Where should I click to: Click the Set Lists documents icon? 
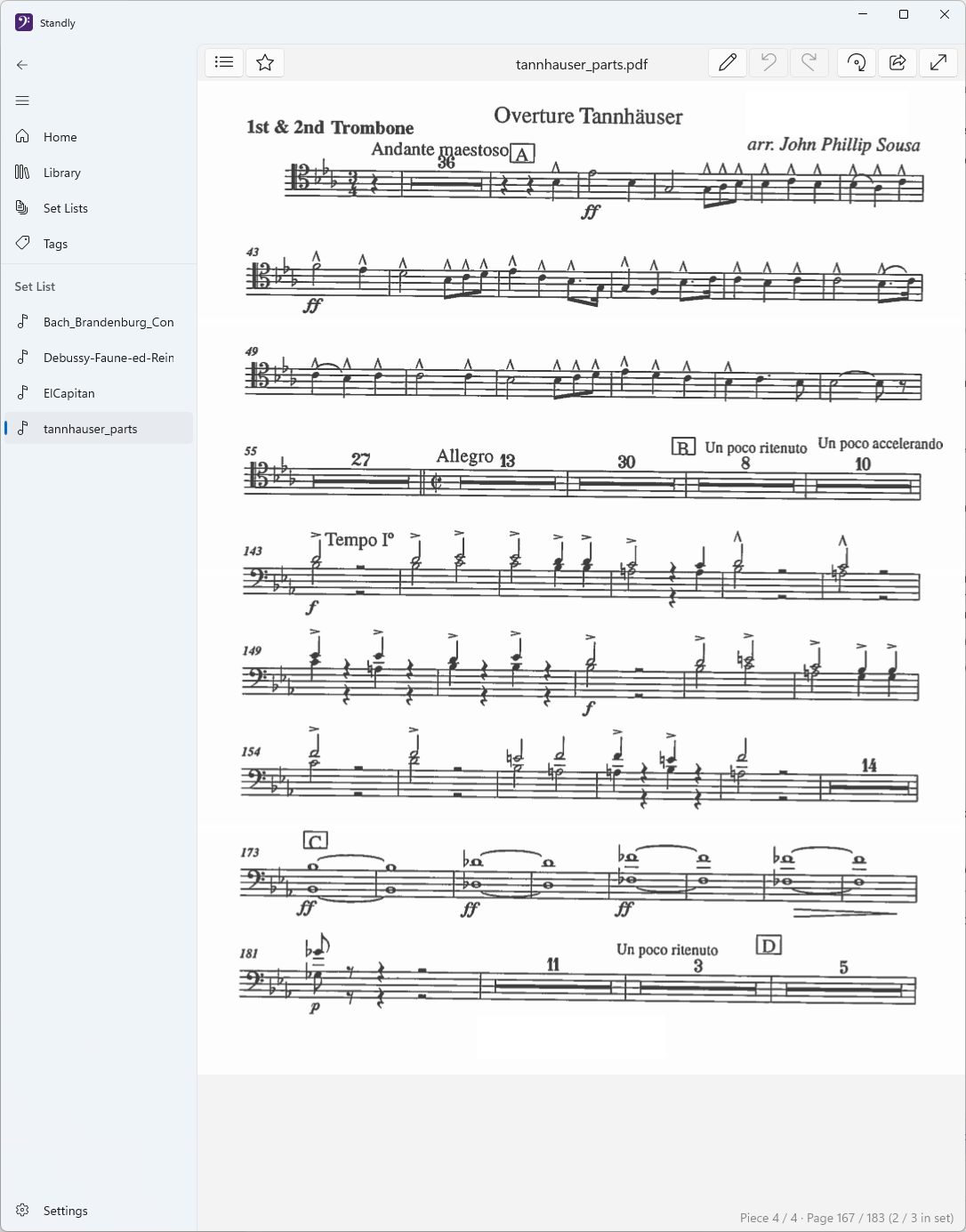coord(23,208)
